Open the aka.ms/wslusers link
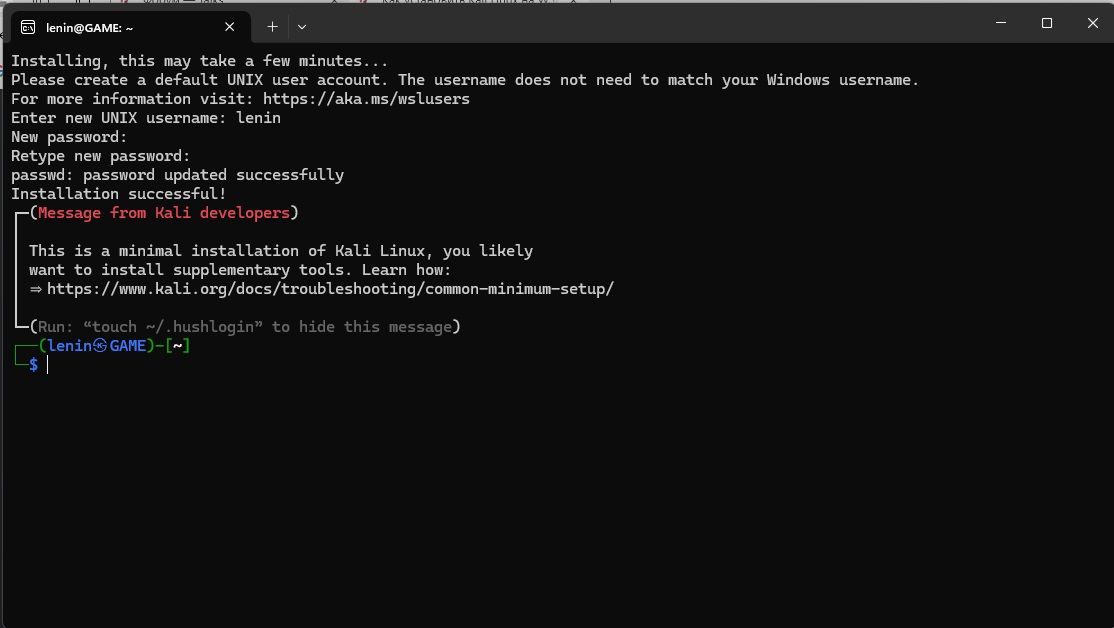The image size is (1114, 628). 366,99
